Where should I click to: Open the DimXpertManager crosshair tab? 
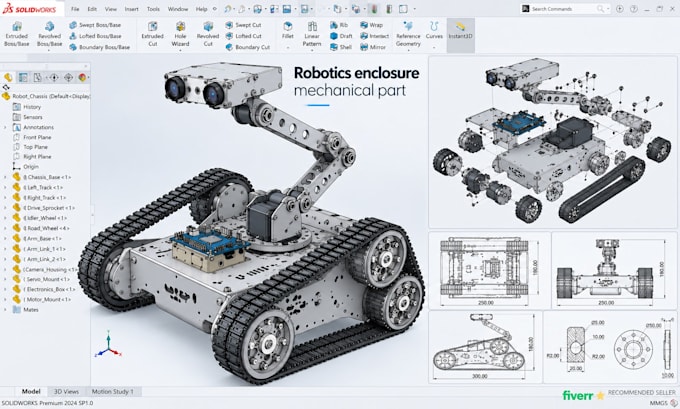[54, 78]
